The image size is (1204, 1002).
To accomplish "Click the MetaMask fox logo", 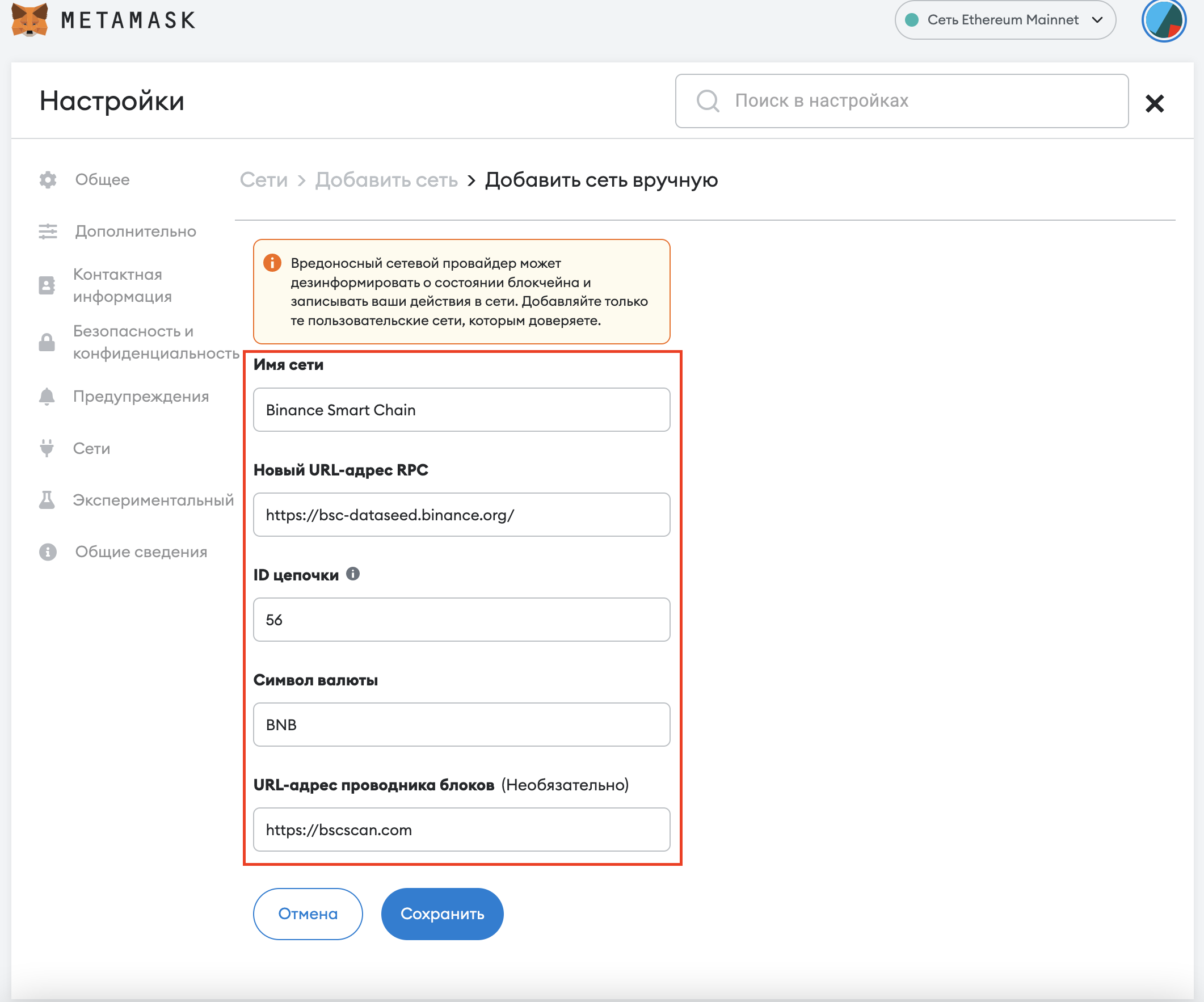I will (30, 19).
